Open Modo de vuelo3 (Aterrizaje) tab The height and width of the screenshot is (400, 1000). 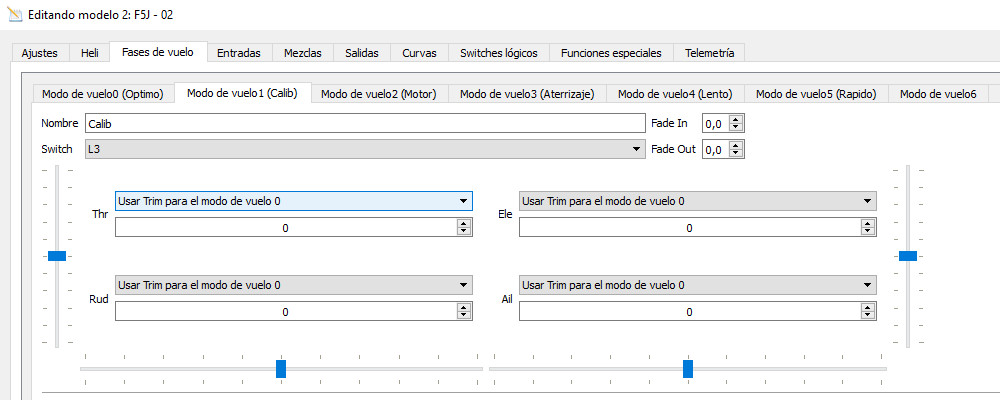tap(527, 94)
